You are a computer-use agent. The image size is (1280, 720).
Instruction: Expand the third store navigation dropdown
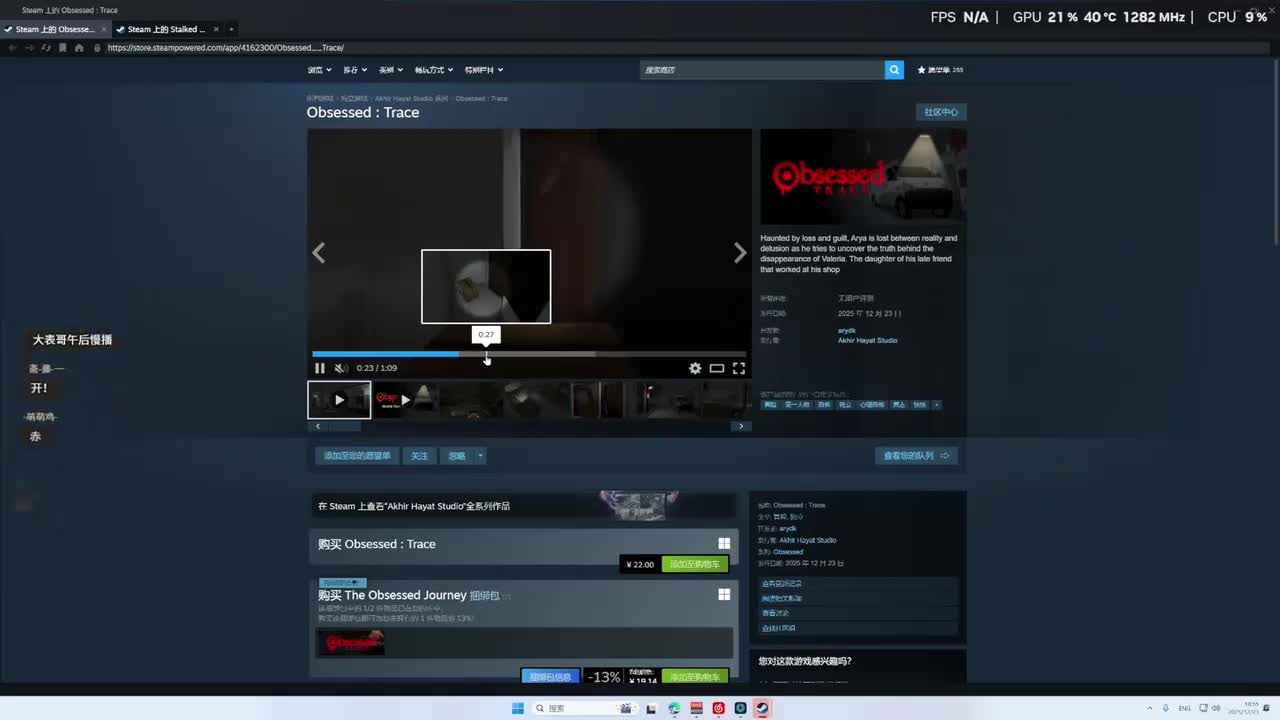[x=390, y=70]
